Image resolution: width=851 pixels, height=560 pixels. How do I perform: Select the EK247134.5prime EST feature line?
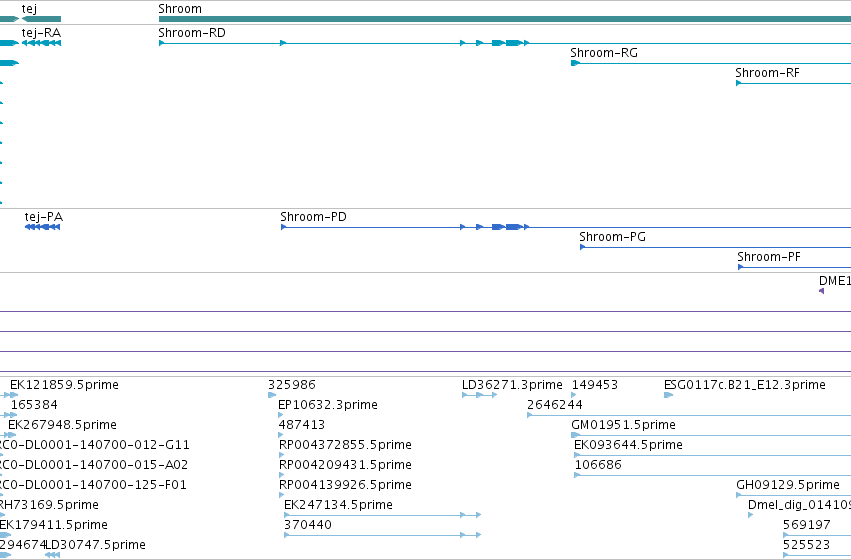tap(383, 515)
